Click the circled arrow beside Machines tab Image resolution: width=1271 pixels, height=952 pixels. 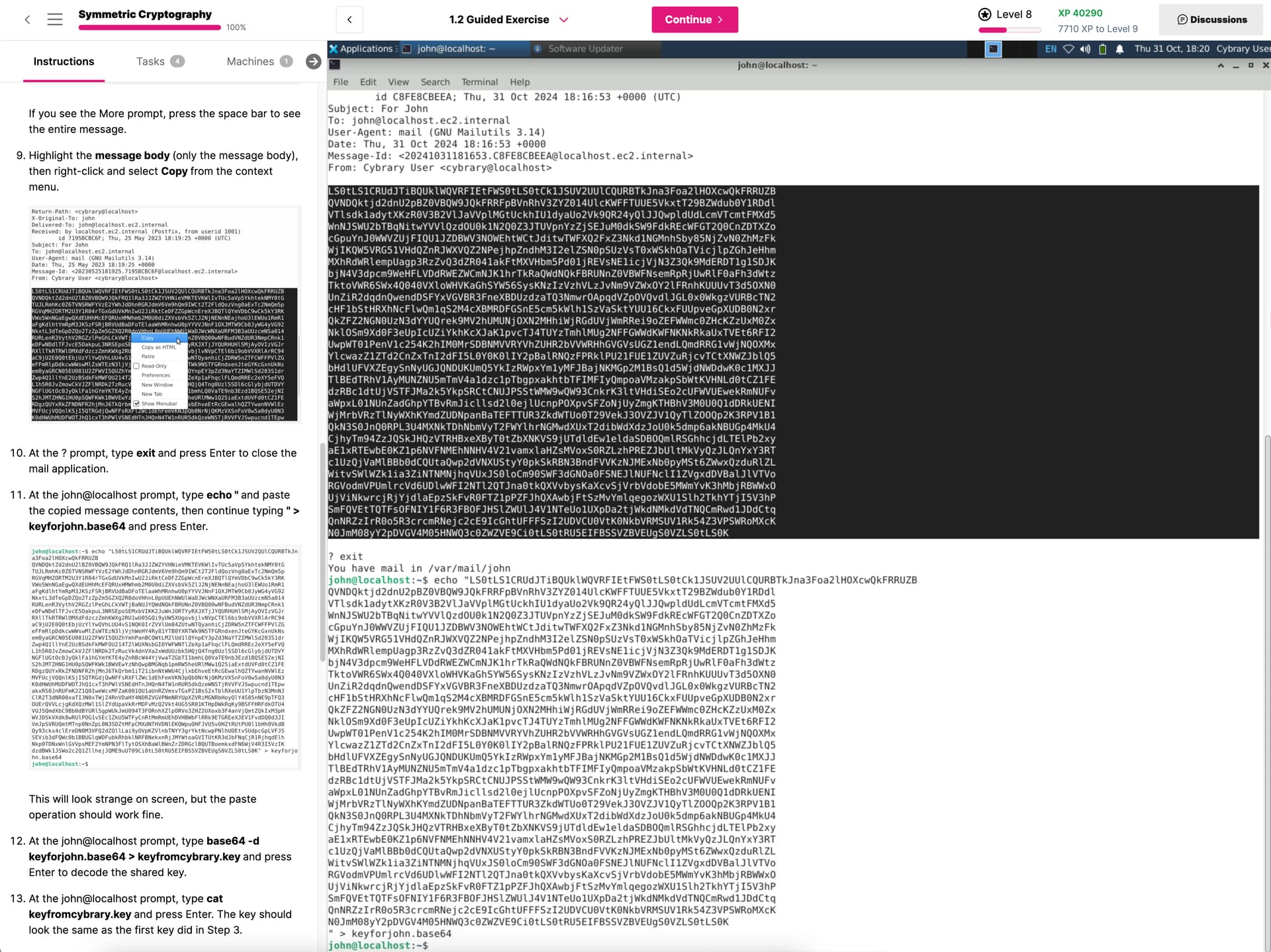pos(313,62)
